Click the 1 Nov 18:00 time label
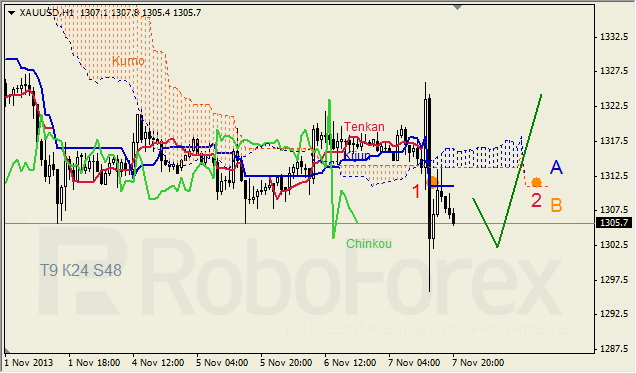This screenshot has width=636, height=373. [94, 362]
